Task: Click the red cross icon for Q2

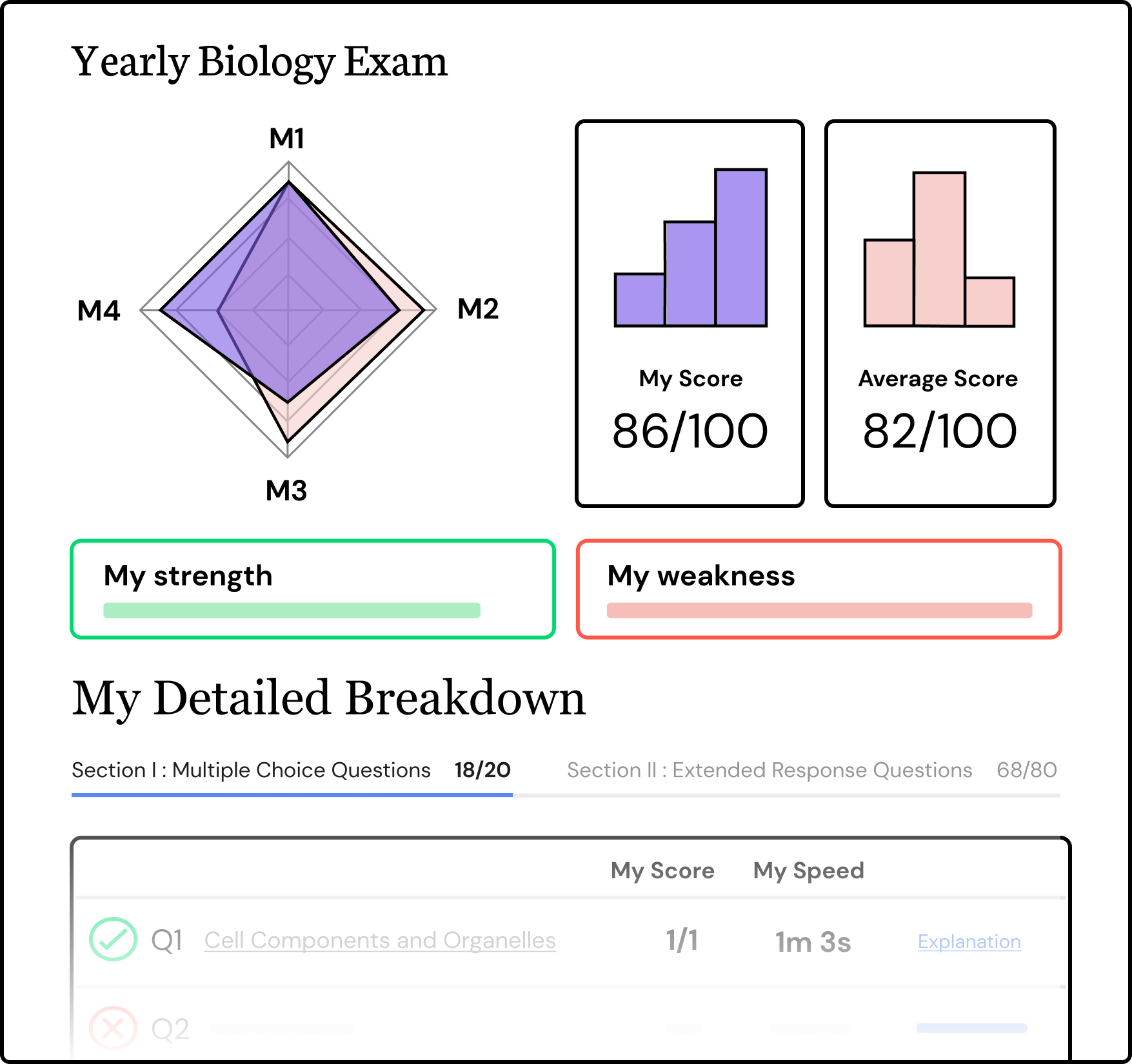Action: [x=113, y=1028]
